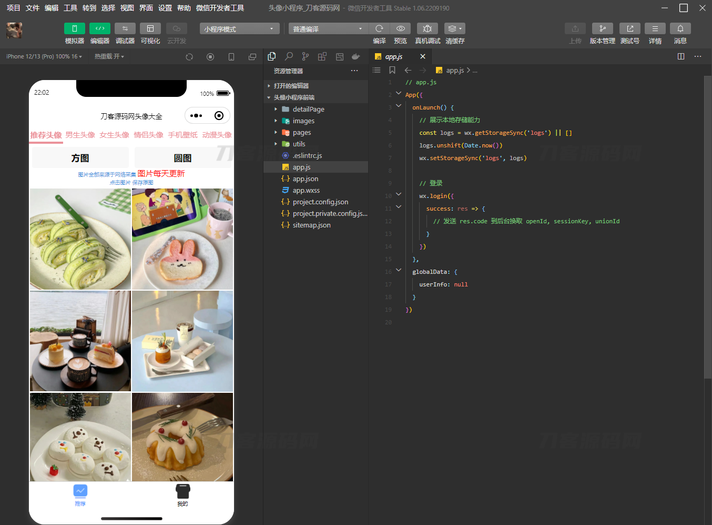Open the search icon in explorer sidebar
This screenshot has width=712, height=525.
tap(289, 57)
